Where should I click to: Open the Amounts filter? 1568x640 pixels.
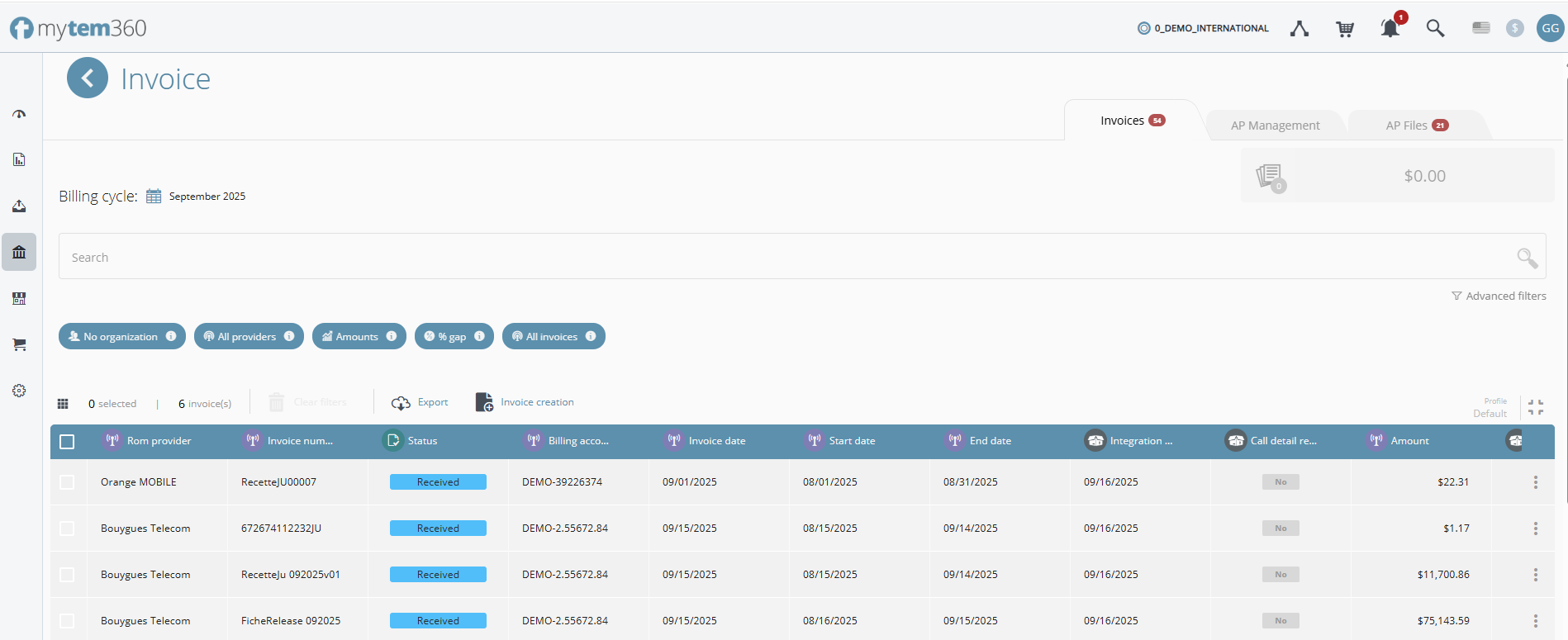tap(359, 336)
